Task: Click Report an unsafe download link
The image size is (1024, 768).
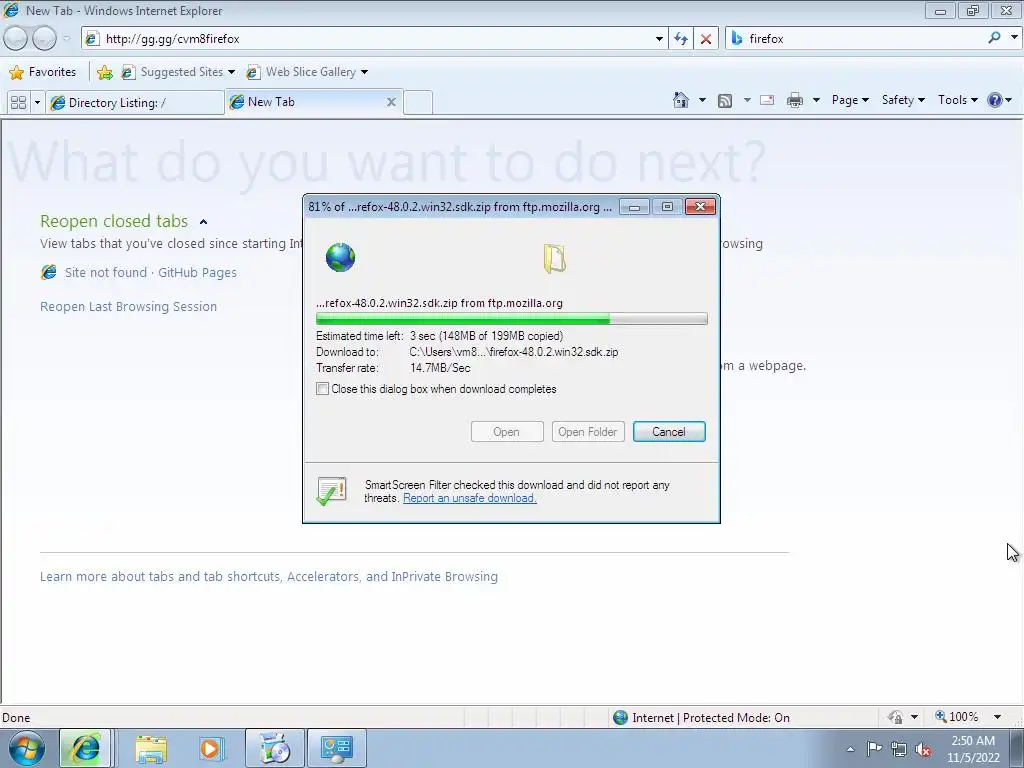Action: [x=470, y=498]
